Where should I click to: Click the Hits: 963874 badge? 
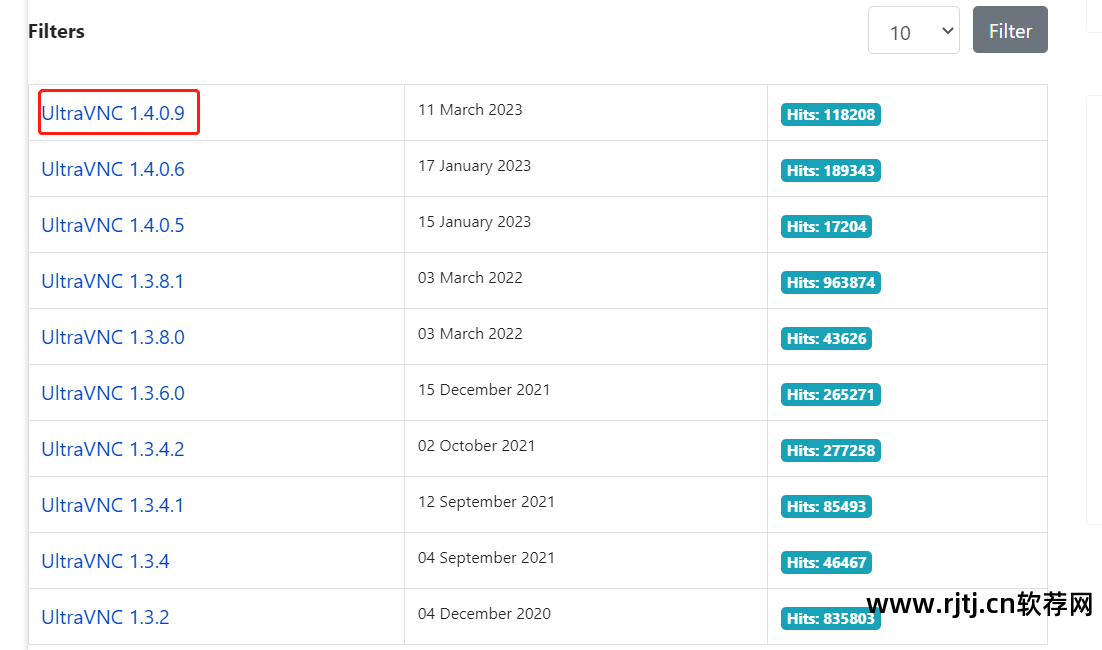click(831, 282)
